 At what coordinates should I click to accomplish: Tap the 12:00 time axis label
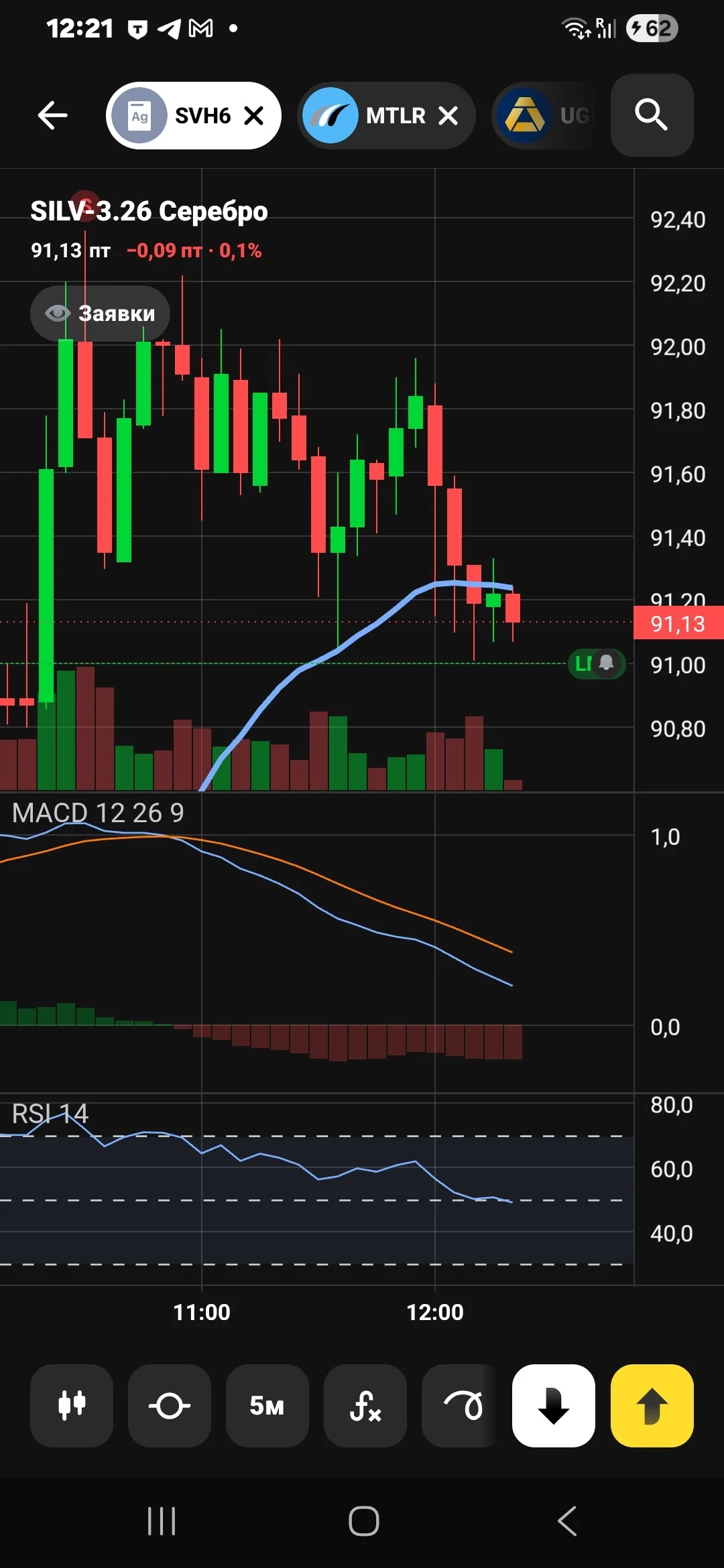(x=435, y=1312)
